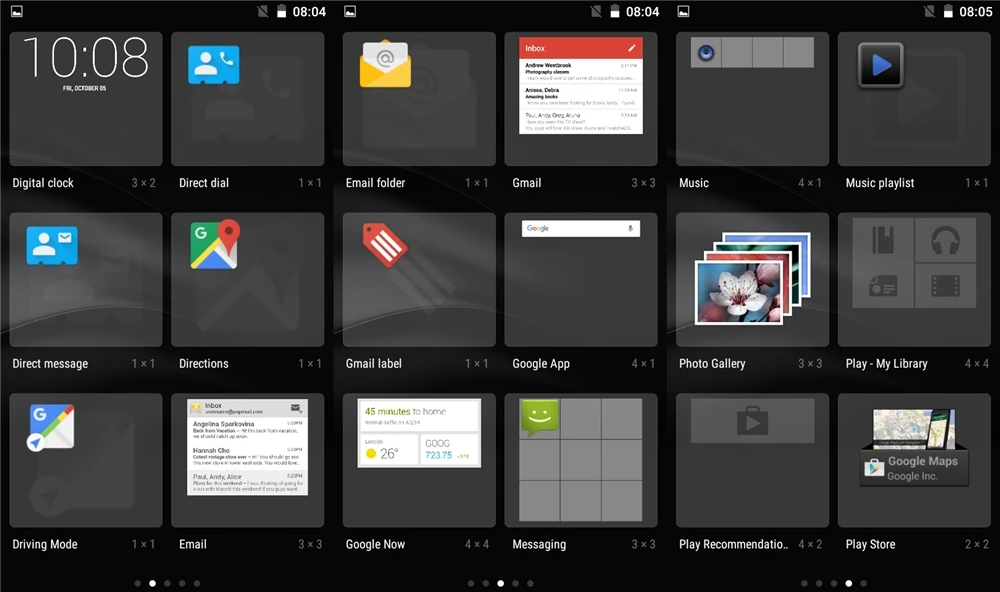Choose the Email inbox widget preview
Screen dimensions: 1000x592
(247, 447)
